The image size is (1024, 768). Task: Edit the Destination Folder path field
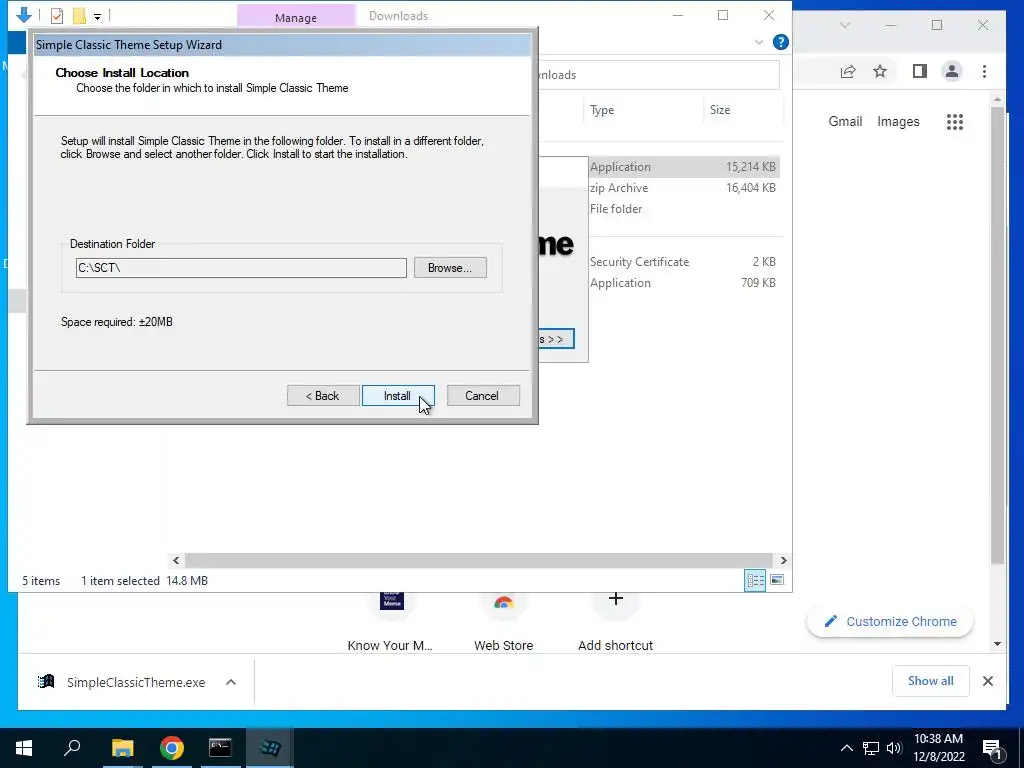click(241, 268)
